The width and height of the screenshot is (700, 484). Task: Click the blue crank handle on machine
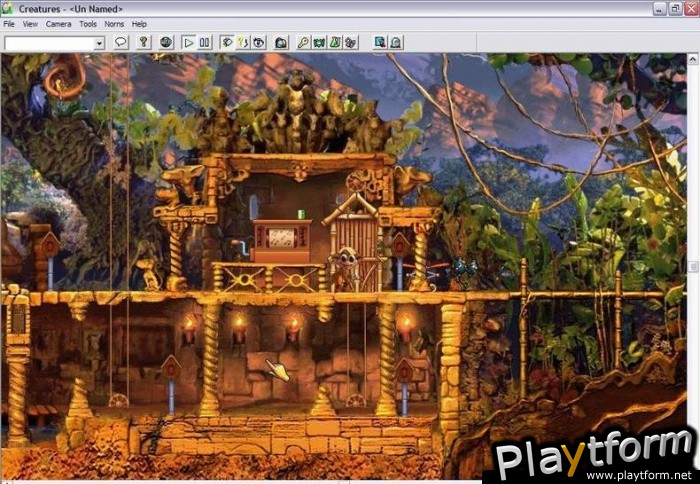[x=240, y=247]
